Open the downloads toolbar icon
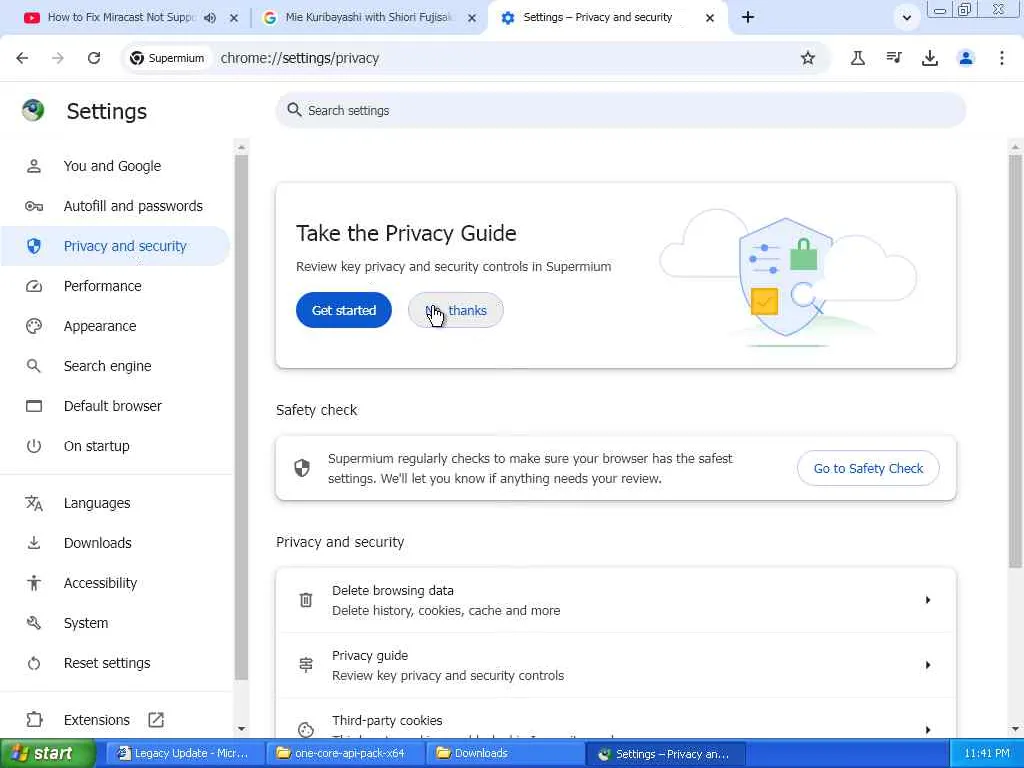The height and width of the screenshot is (768, 1024). [930, 58]
